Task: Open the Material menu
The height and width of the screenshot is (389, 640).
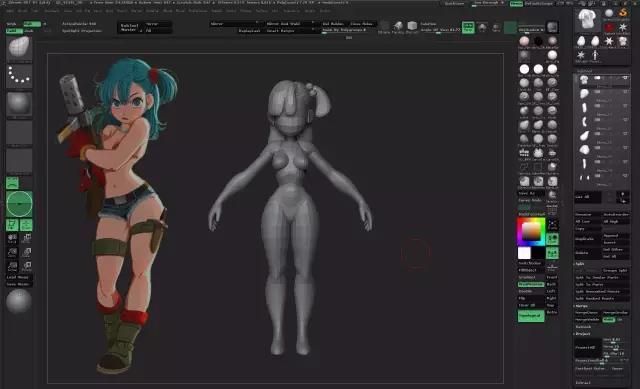Action: pyautogui.click(x=152, y=11)
